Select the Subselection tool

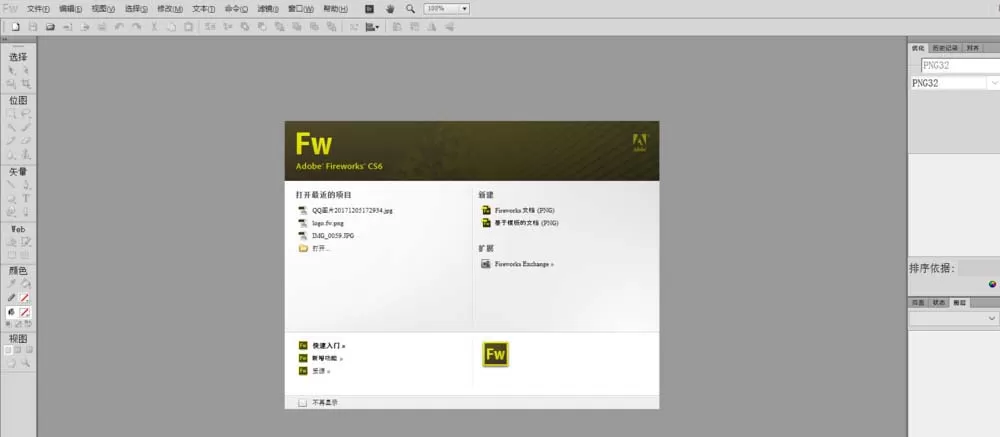tap(26, 70)
